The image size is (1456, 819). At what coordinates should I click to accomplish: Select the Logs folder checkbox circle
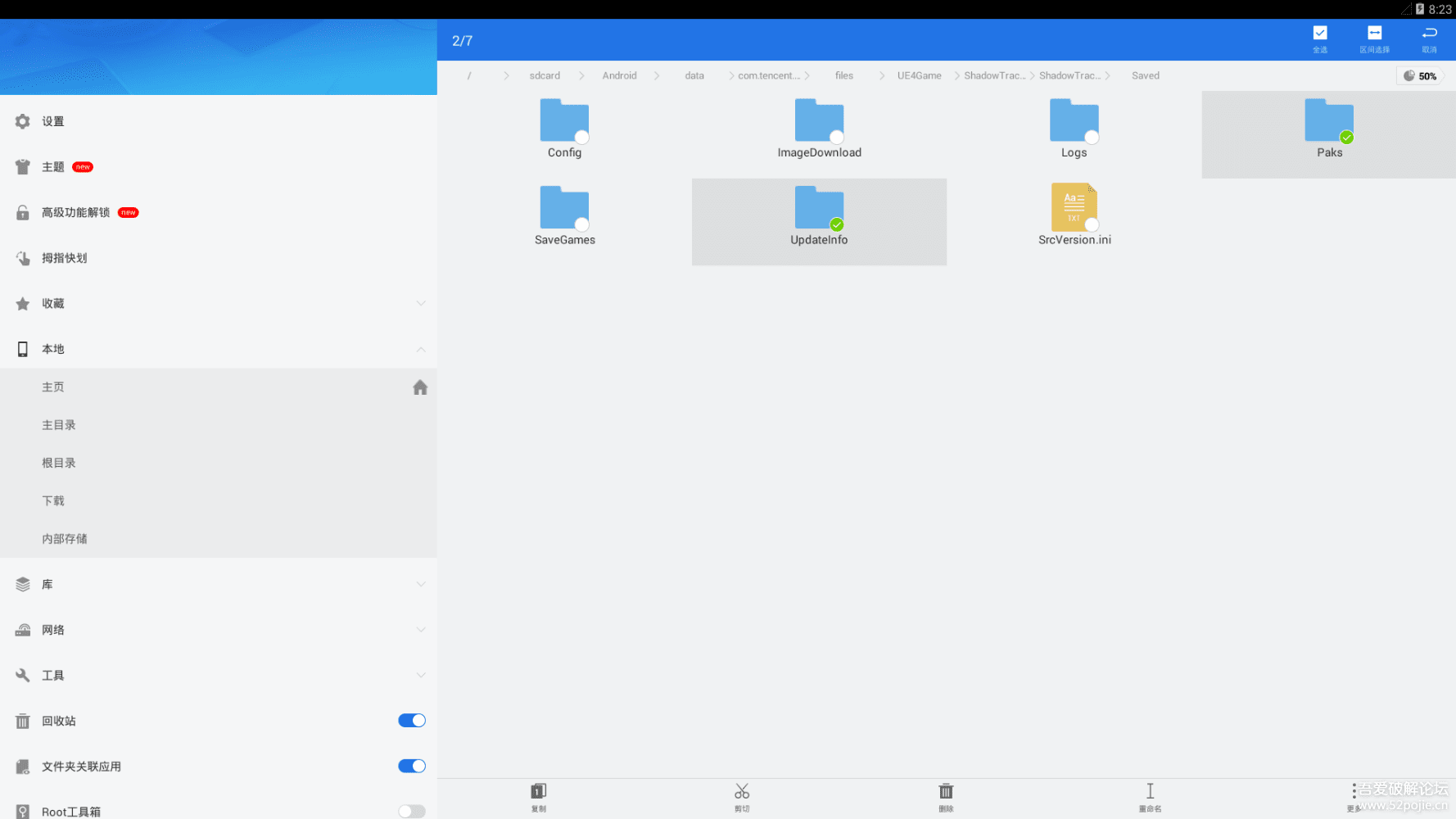coord(1092,138)
